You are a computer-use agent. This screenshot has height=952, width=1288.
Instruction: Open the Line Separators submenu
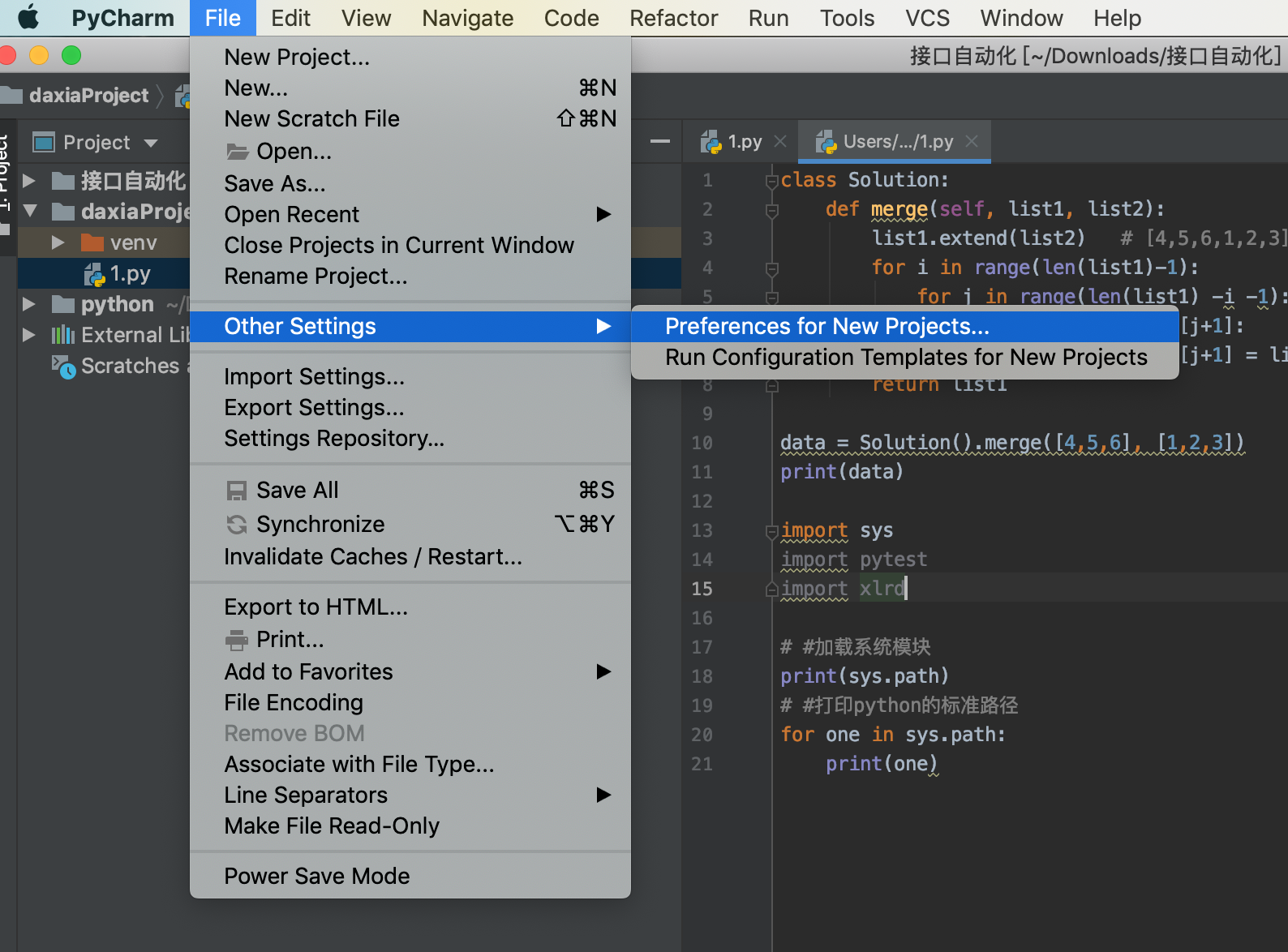pyautogui.click(x=410, y=795)
